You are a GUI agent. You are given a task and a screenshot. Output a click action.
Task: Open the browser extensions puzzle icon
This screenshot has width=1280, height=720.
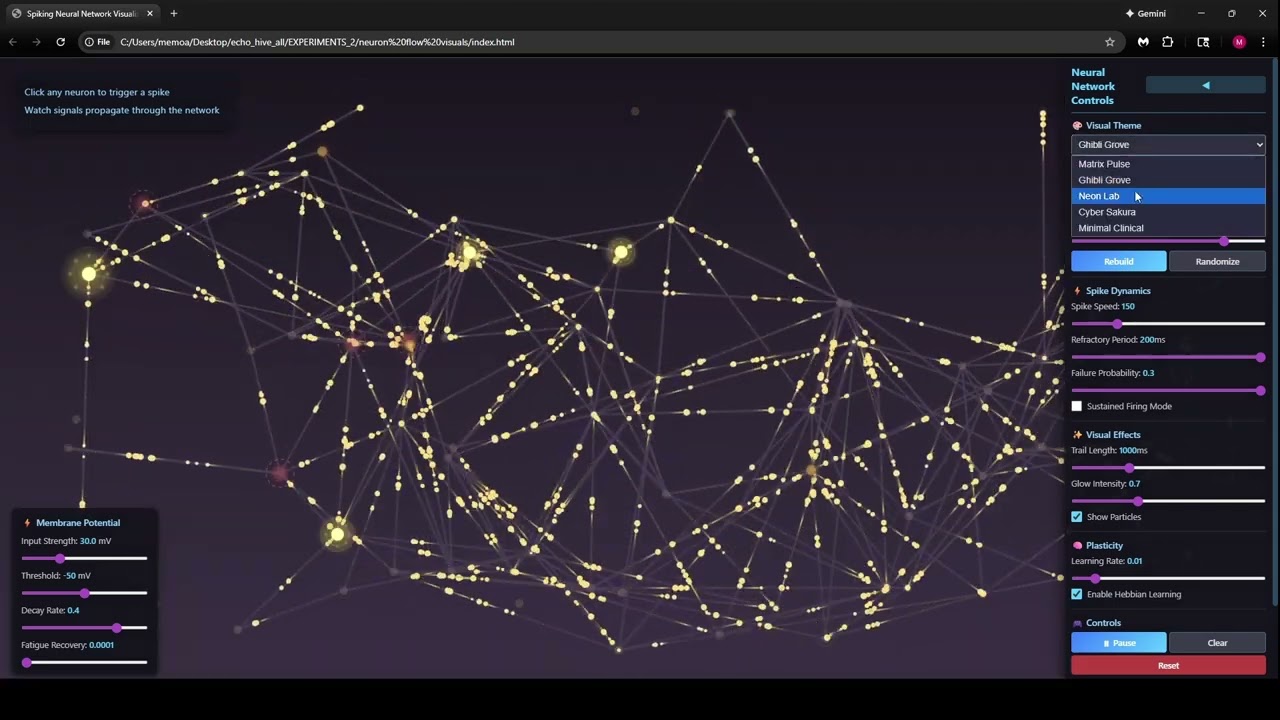(1168, 42)
